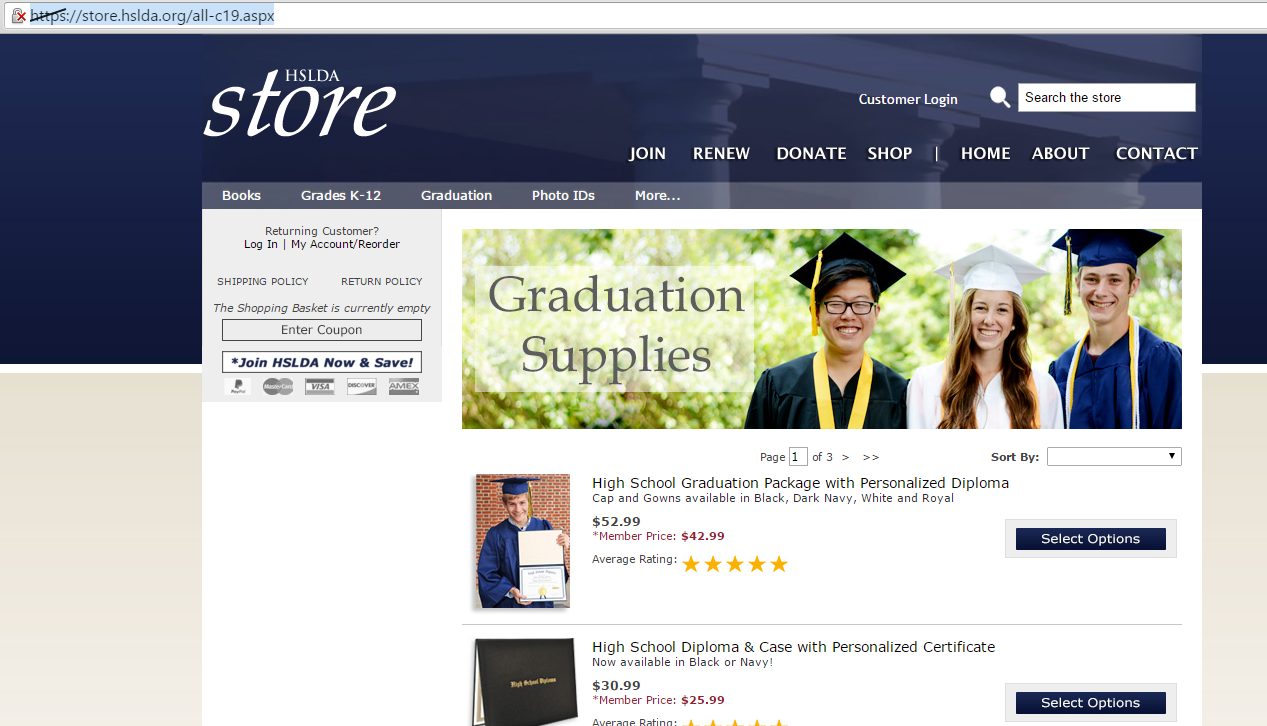Open the JOIN menu item

point(647,153)
